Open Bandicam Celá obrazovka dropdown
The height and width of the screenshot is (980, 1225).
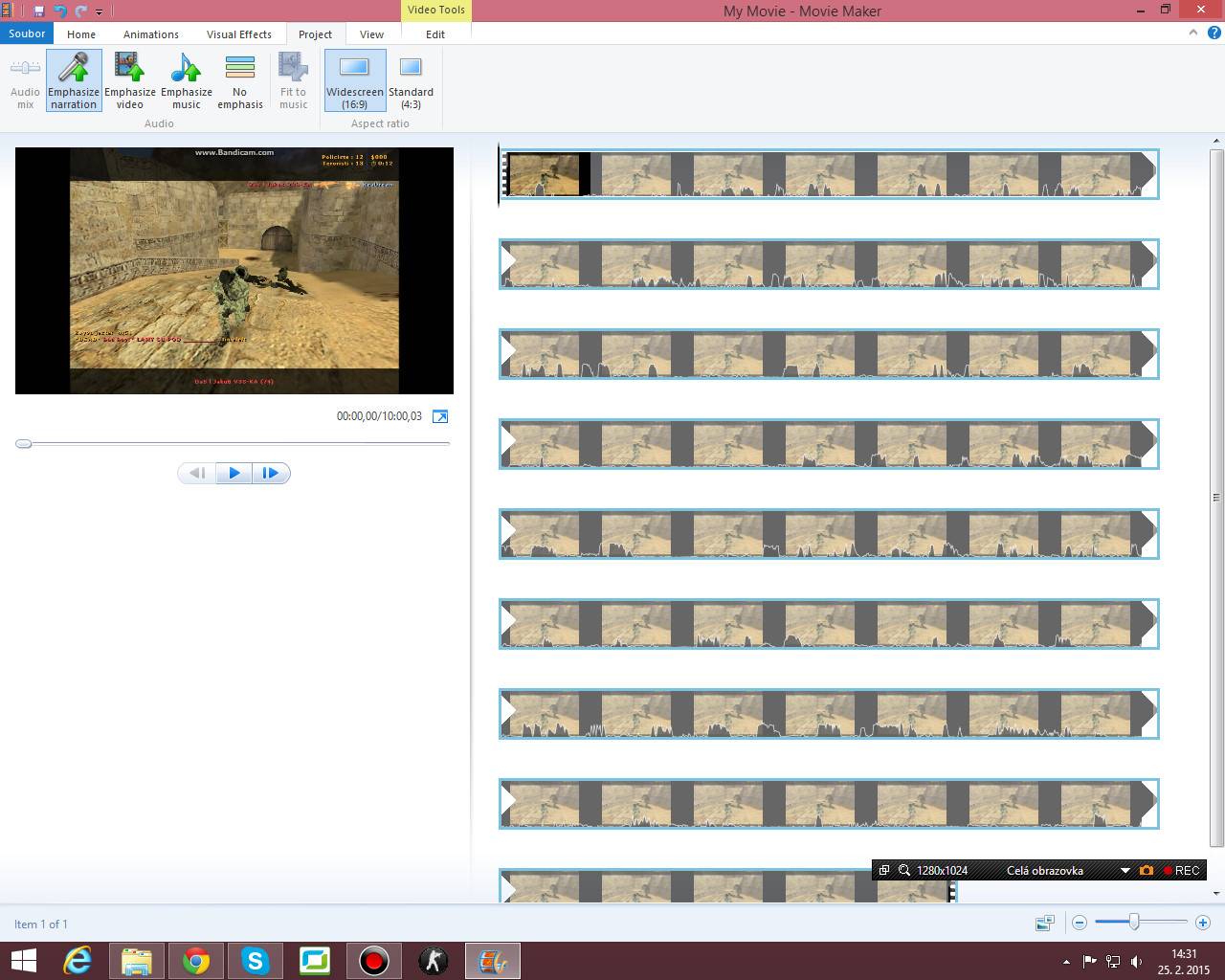point(1125,871)
